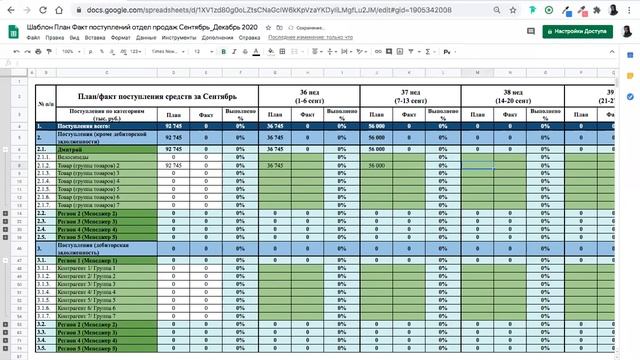Bookmark this page in address bar

pyautogui.click(x=513, y=10)
